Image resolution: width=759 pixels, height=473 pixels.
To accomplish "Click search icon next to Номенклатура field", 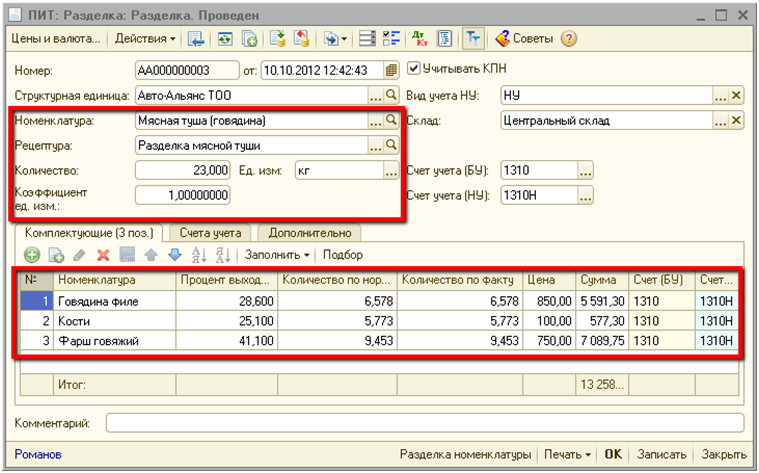I will [x=391, y=120].
